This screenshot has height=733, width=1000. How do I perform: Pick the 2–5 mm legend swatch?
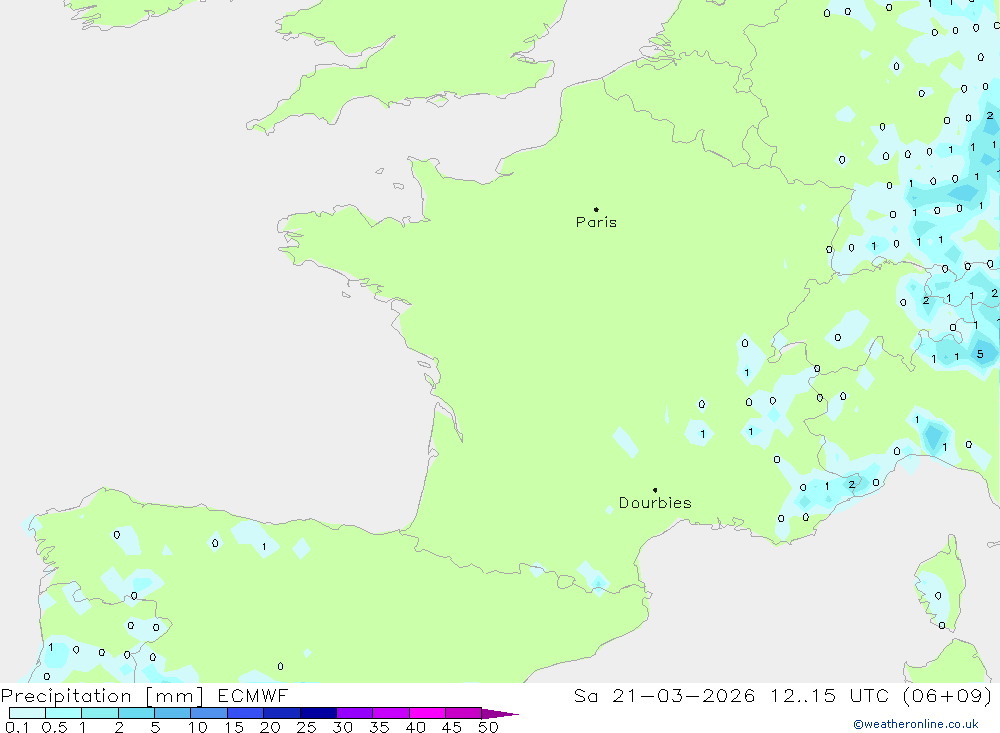coord(136,713)
